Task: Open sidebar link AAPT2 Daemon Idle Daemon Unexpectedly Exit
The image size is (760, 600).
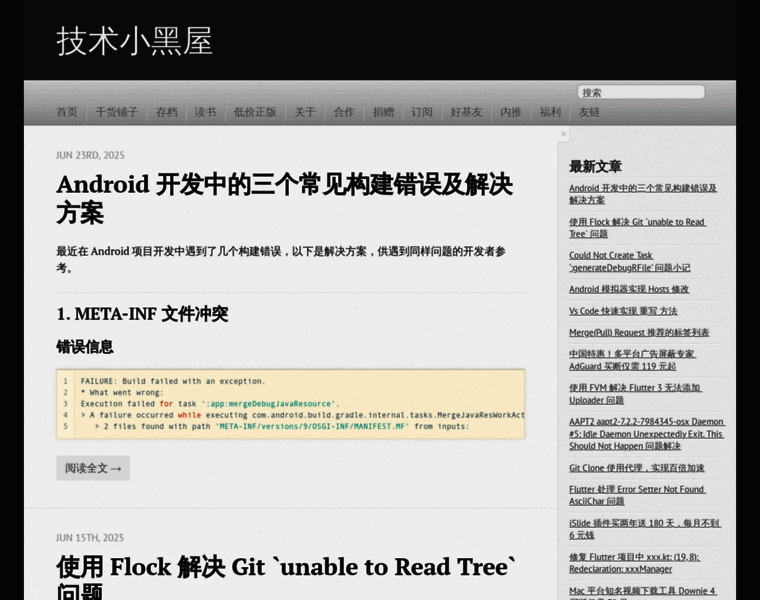Action: (x=647, y=434)
